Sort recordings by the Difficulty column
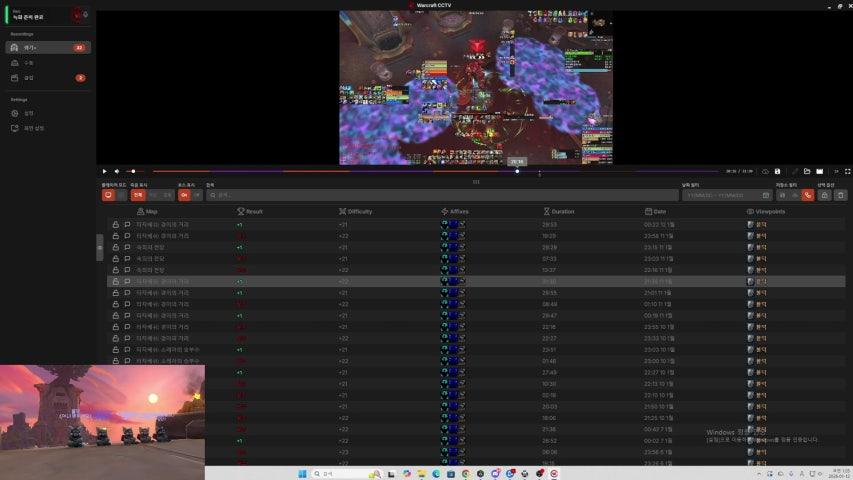Image resolution: width=853 pixels, height=480 pixels. click(355, 211)
